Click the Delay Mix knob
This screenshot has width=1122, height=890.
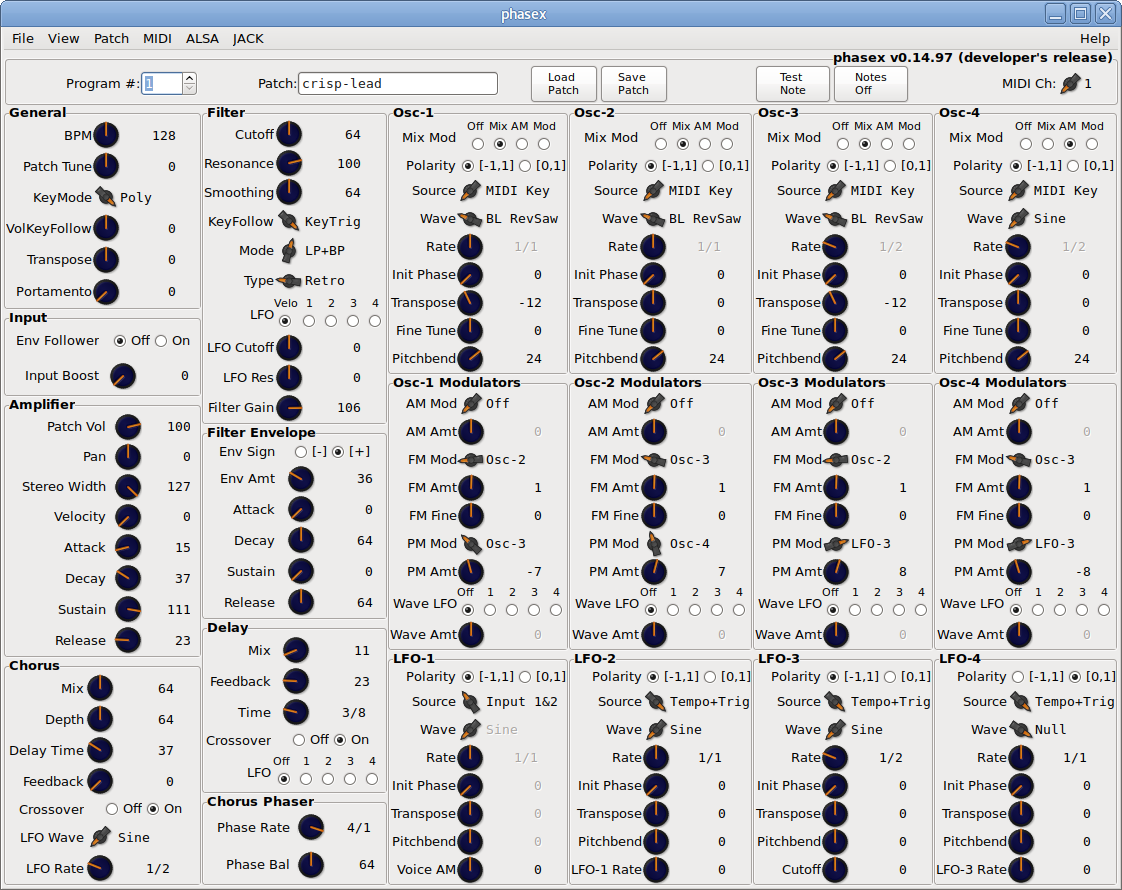coord(296,650)
